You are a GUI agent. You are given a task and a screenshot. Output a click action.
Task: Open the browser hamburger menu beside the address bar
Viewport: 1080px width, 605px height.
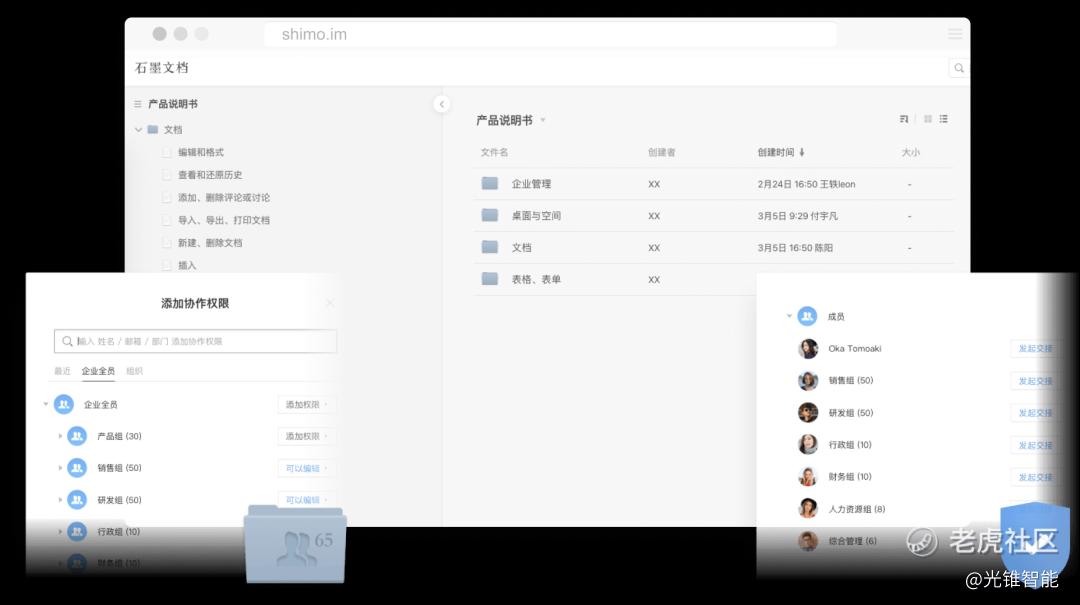(955, 34)
